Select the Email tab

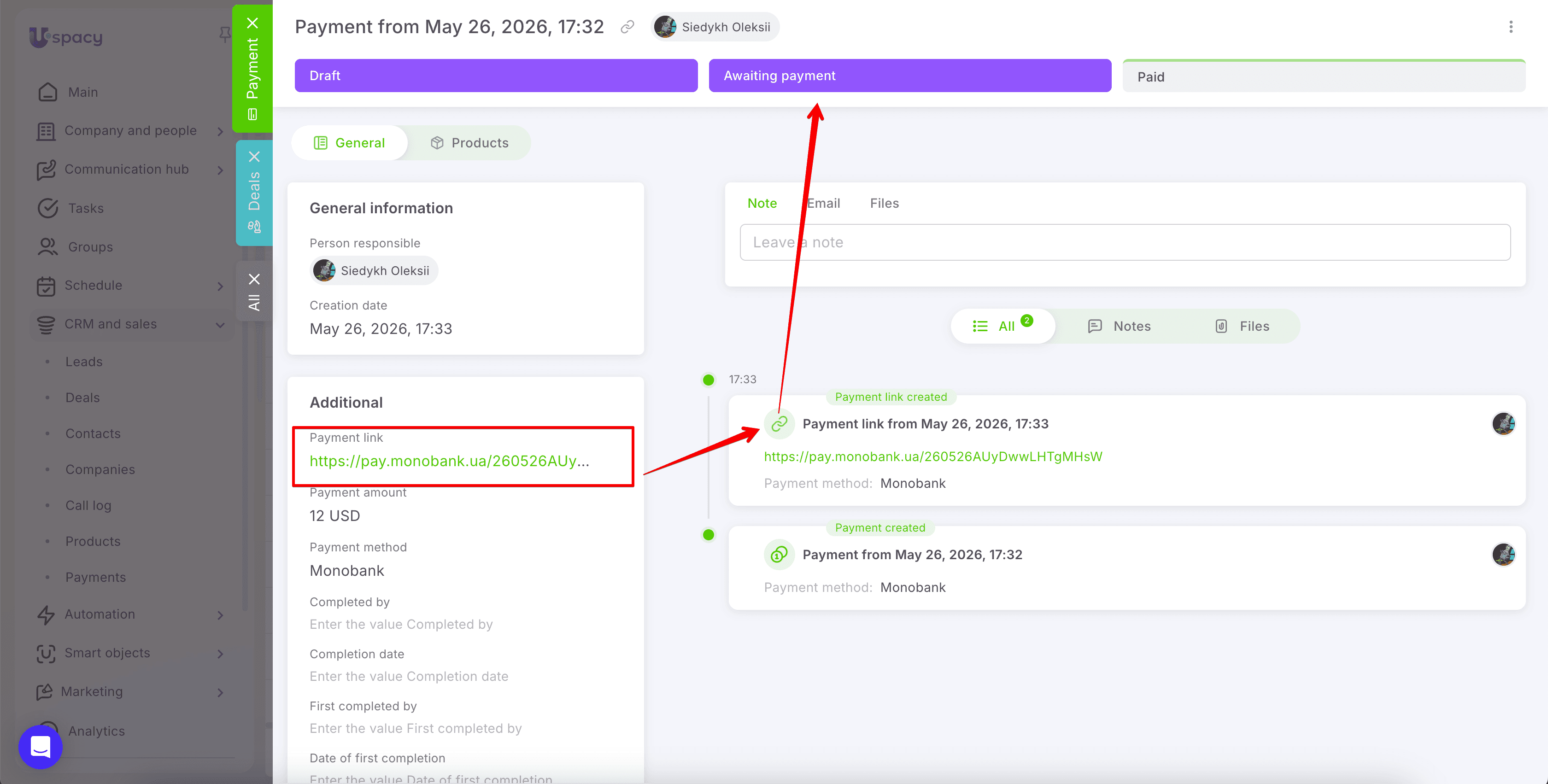pyautogui.click(x=823, y=204)
